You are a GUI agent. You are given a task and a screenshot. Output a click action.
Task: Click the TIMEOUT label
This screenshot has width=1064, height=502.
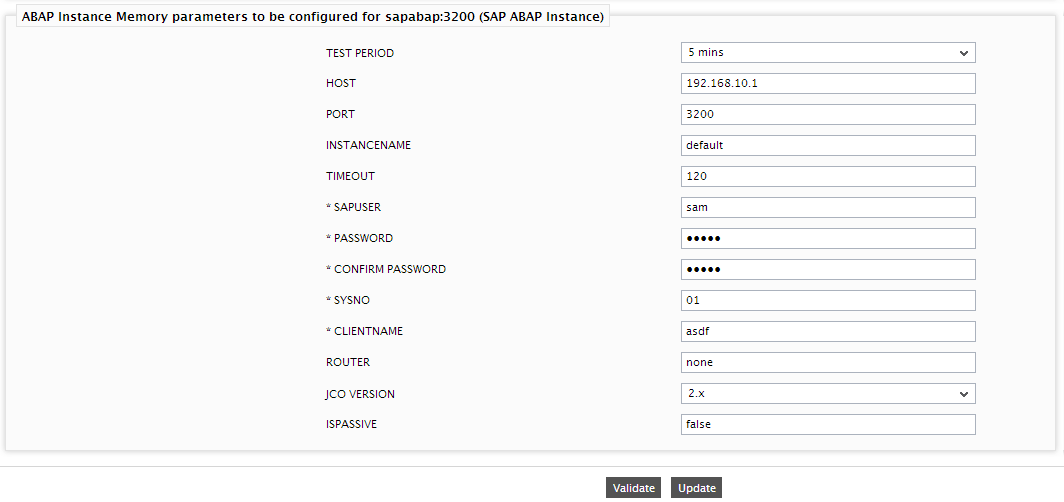point(350,176)
